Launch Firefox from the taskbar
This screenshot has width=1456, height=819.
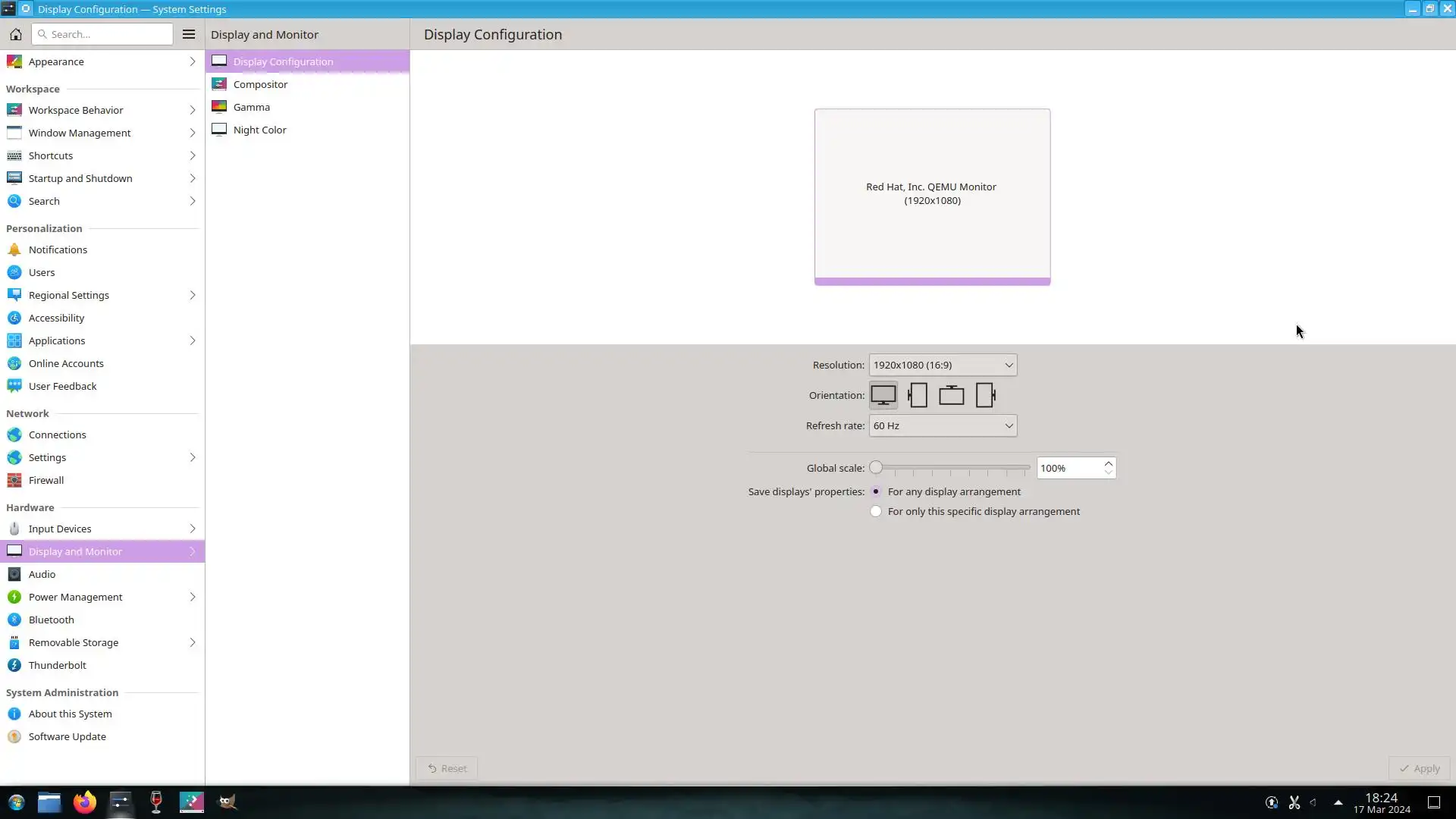(x=84, y=802)
